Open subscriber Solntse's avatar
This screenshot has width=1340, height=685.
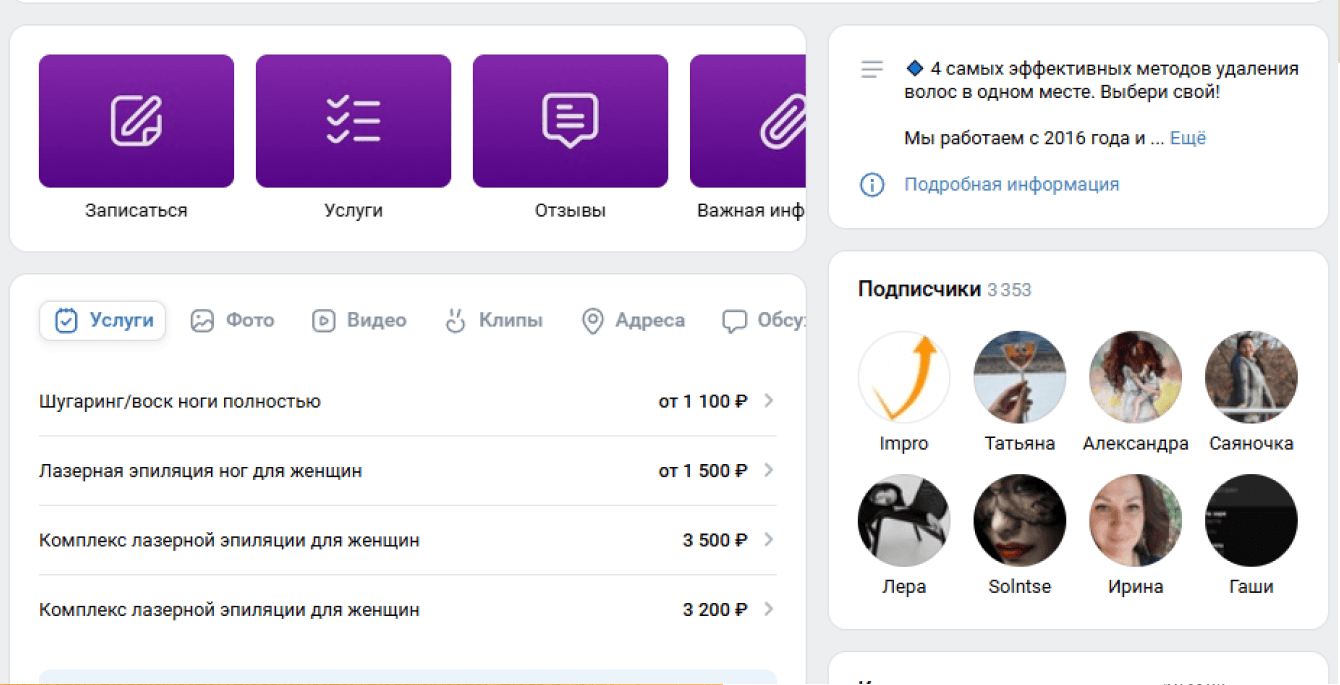pyautogui.click(x=1020, y=521)
